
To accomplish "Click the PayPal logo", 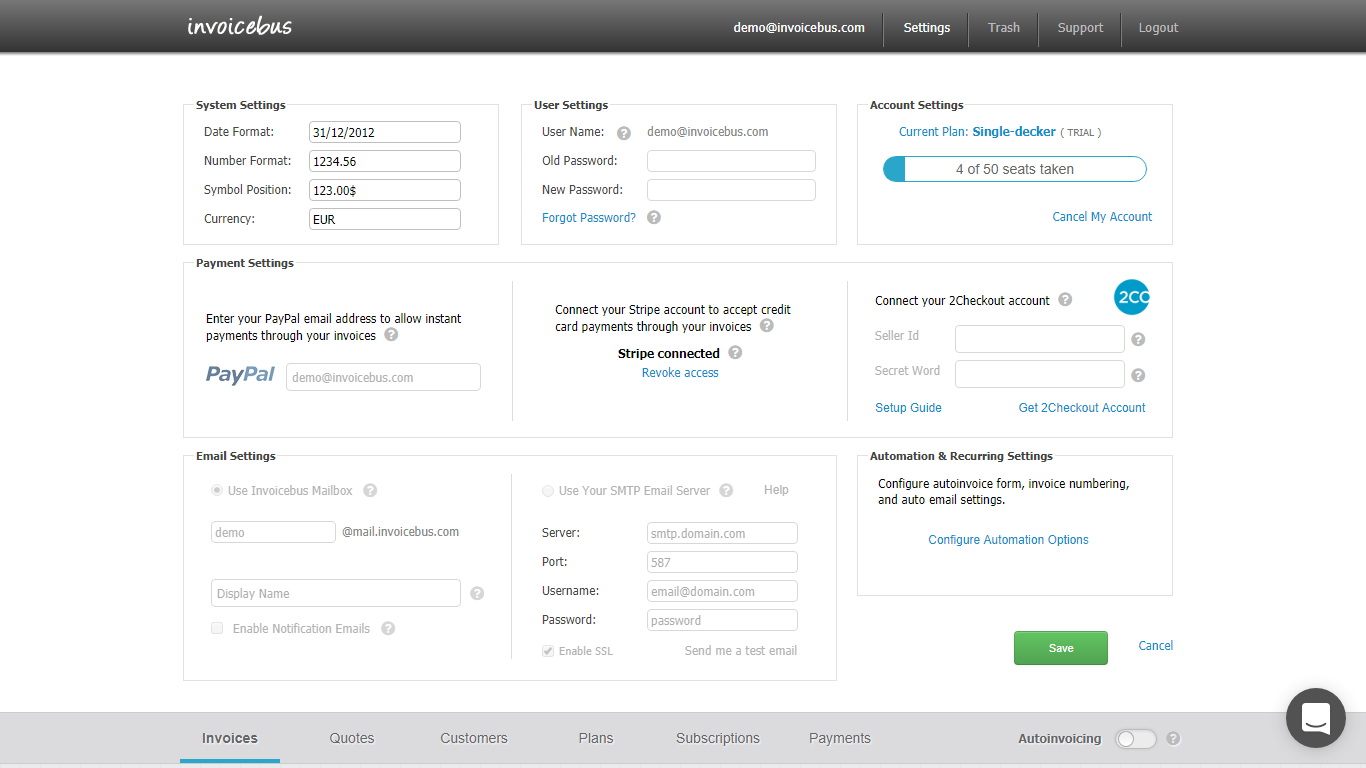I will click(240, 376).
